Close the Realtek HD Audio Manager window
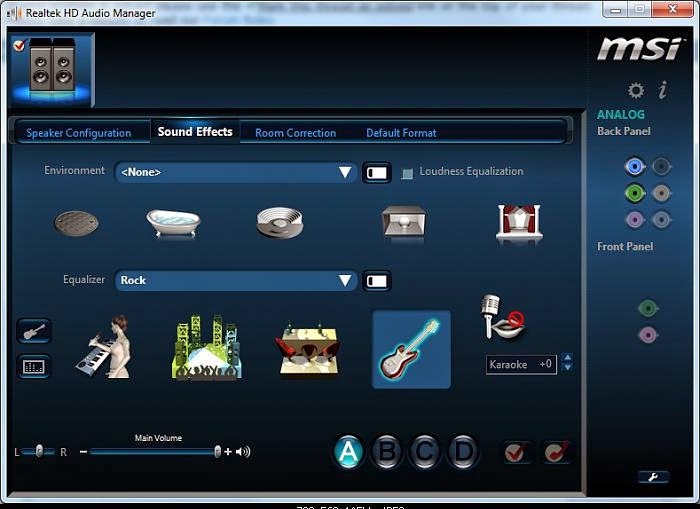 [672, 9]
